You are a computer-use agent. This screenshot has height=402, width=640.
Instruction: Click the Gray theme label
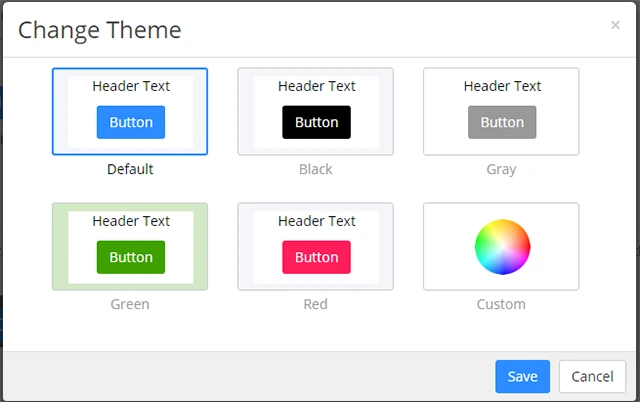[x=501, y=169]
